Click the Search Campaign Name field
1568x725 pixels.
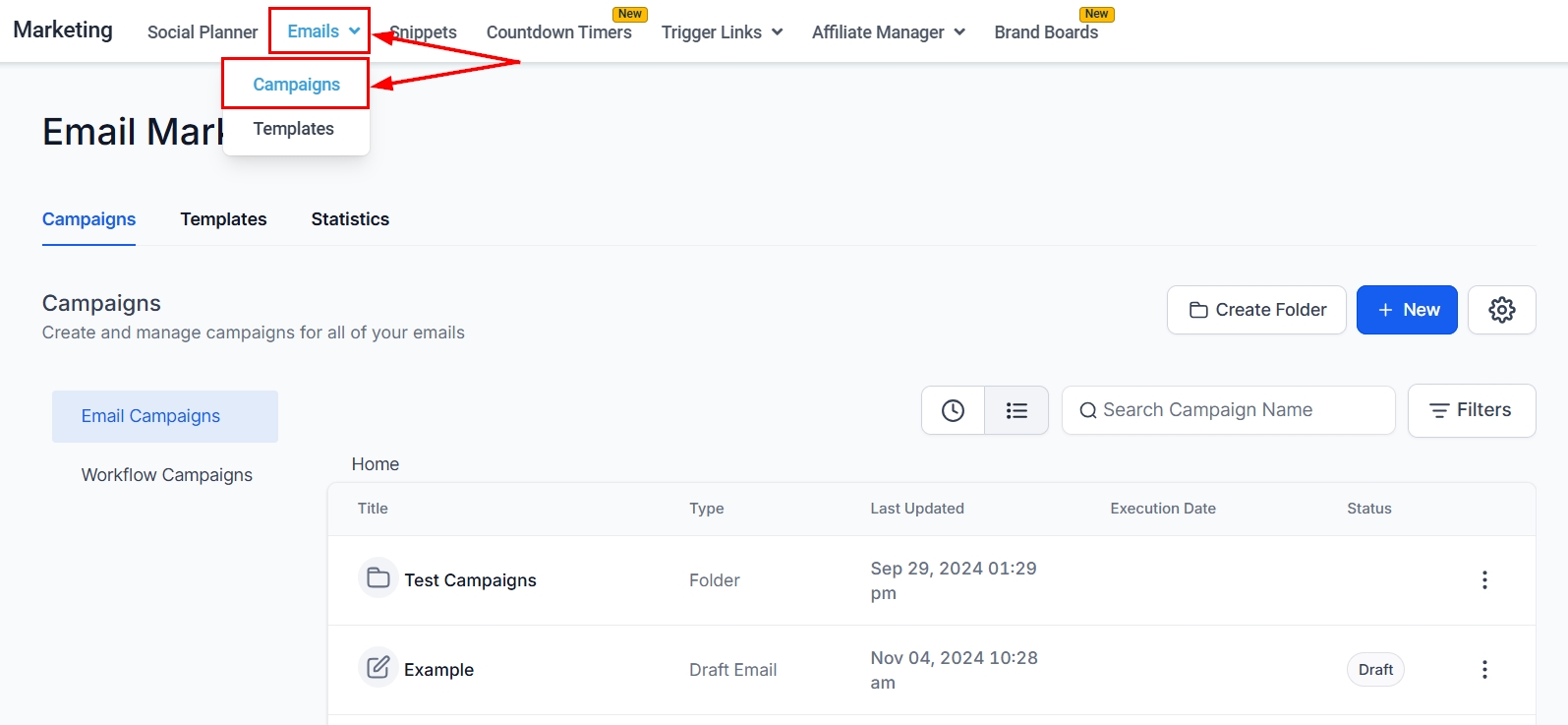[x=1229, y=410]
